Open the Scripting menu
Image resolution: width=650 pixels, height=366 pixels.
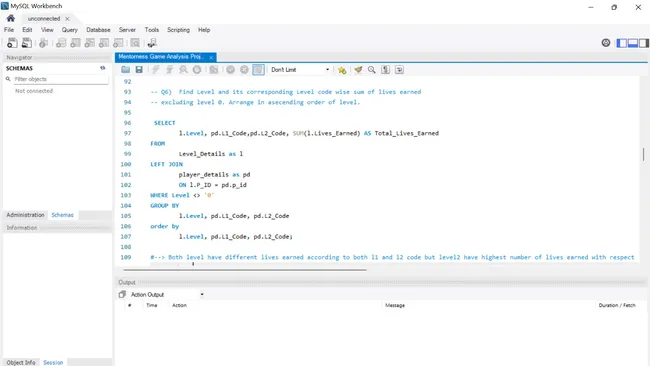click(178, 30)
